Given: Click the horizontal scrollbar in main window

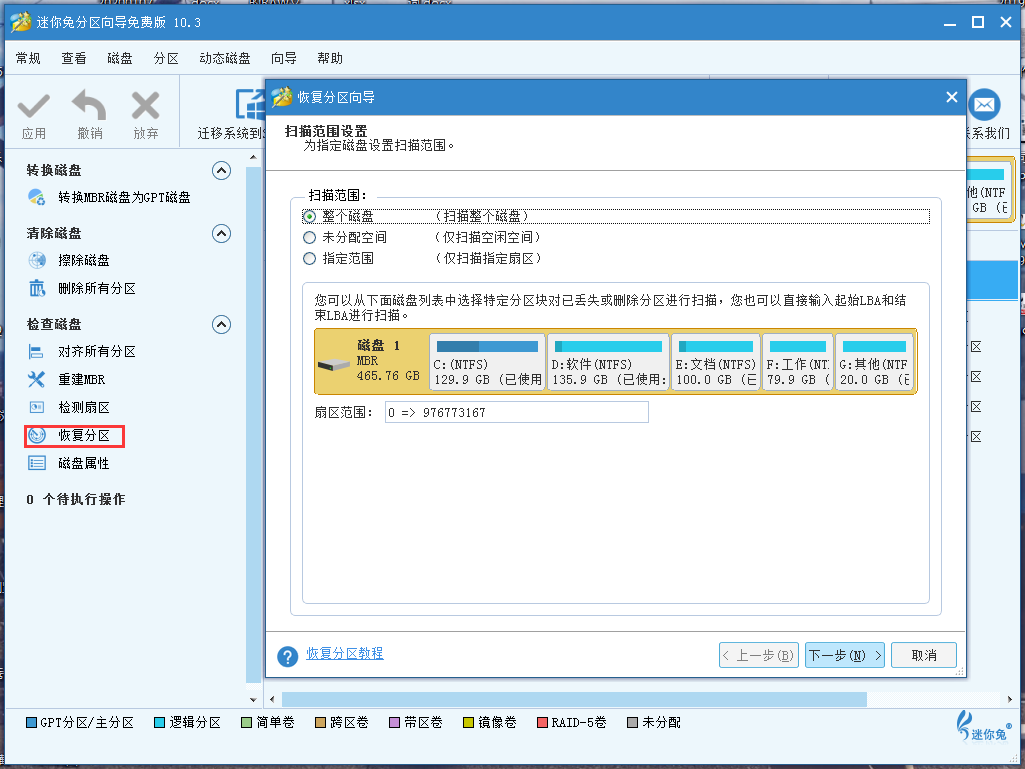Looking at the screenshot, I should 574,700.
